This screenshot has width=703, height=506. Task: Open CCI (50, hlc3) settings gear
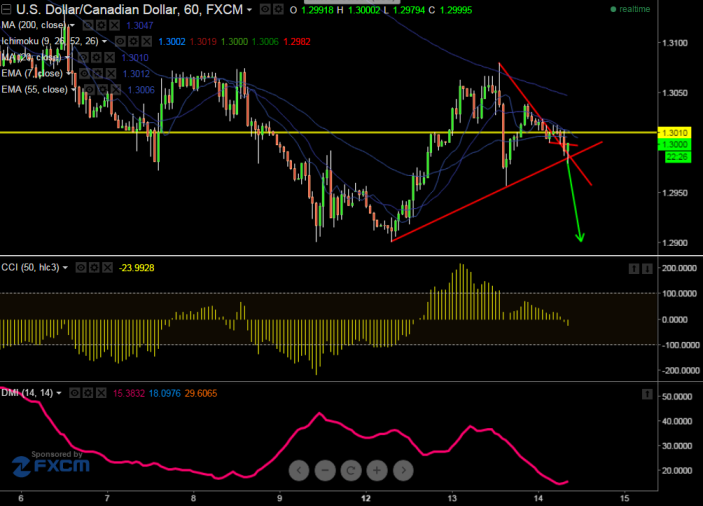[x=94, y=268]
